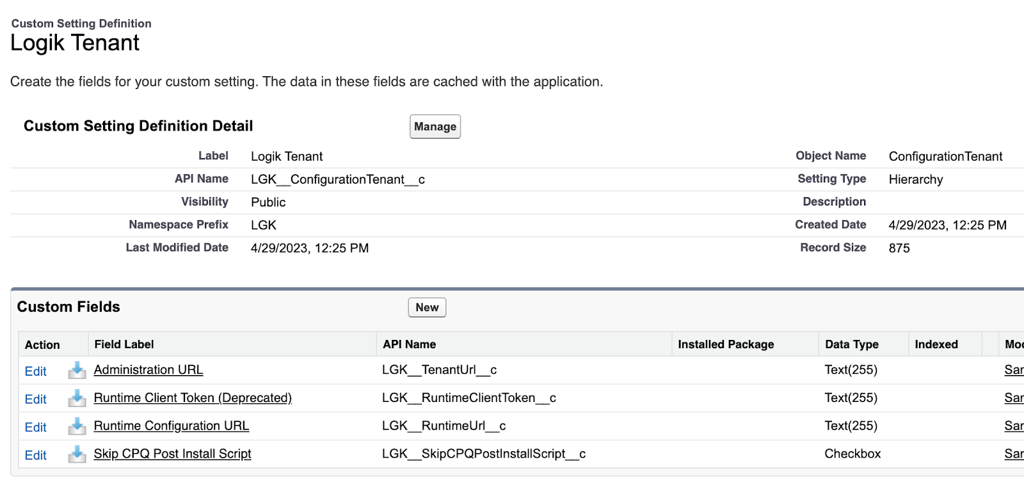
Task: Open the Administration URL field label link
Action: coord(148,370)
